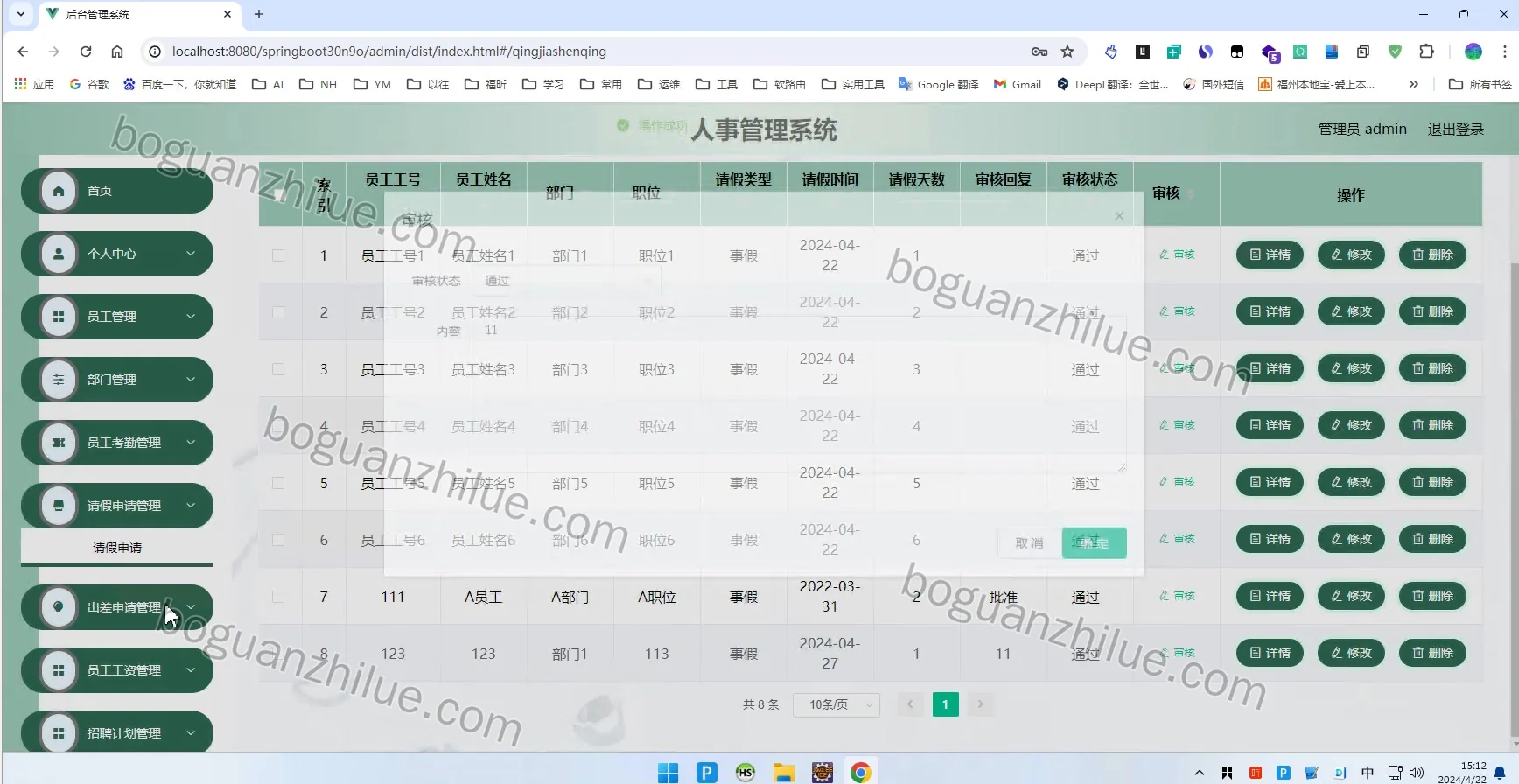Viewport: 1519px width, 784px height.
Task: Reload the page with the browser refresh icon
Action: click(x=86, y=52)
